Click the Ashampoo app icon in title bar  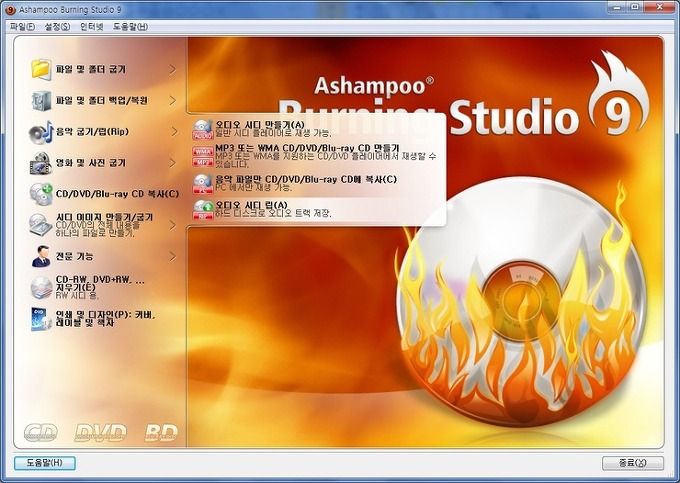point(11,9)
